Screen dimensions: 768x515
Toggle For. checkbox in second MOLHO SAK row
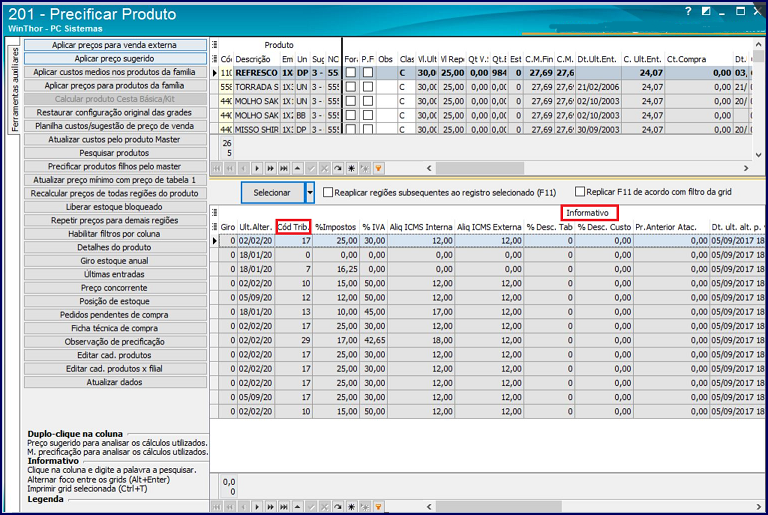click(x=351, y=115)
